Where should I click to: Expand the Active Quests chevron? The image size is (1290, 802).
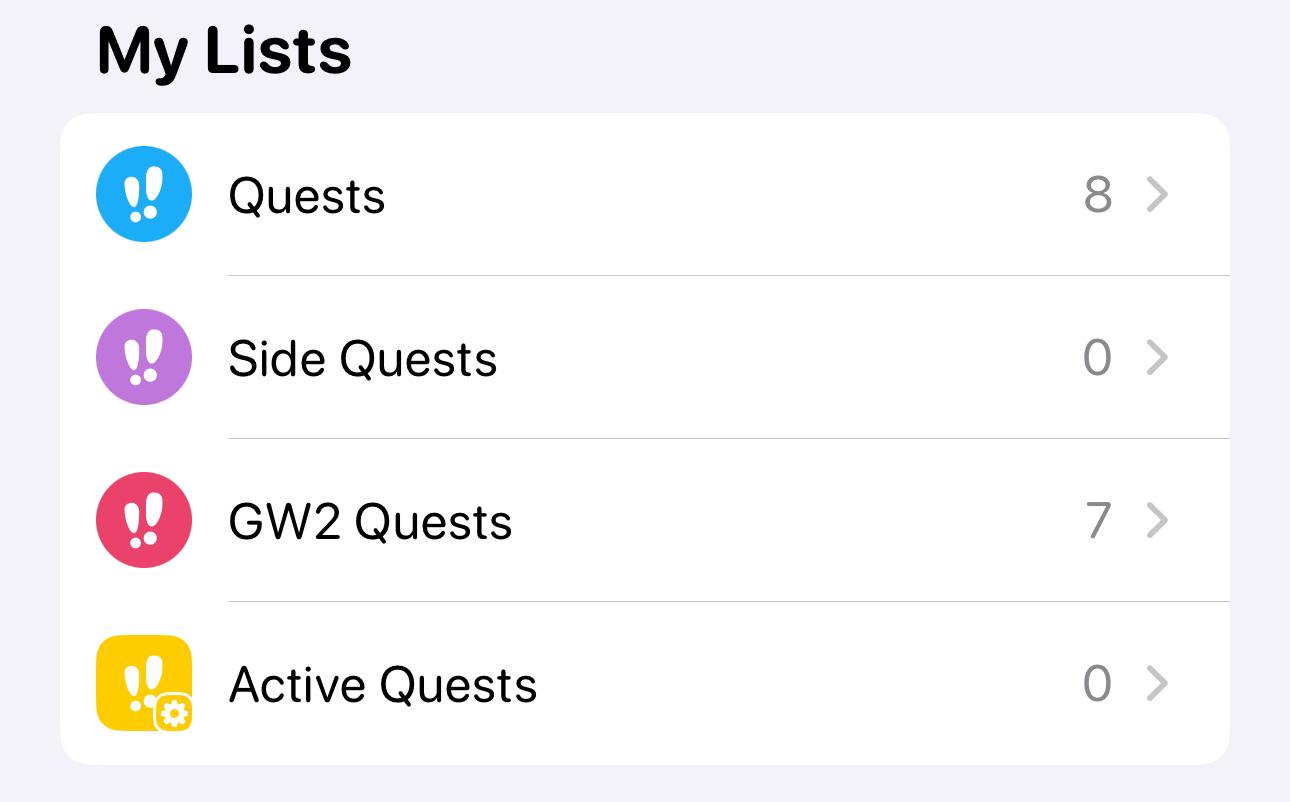pyautogui.click(x=1157, y=683)
